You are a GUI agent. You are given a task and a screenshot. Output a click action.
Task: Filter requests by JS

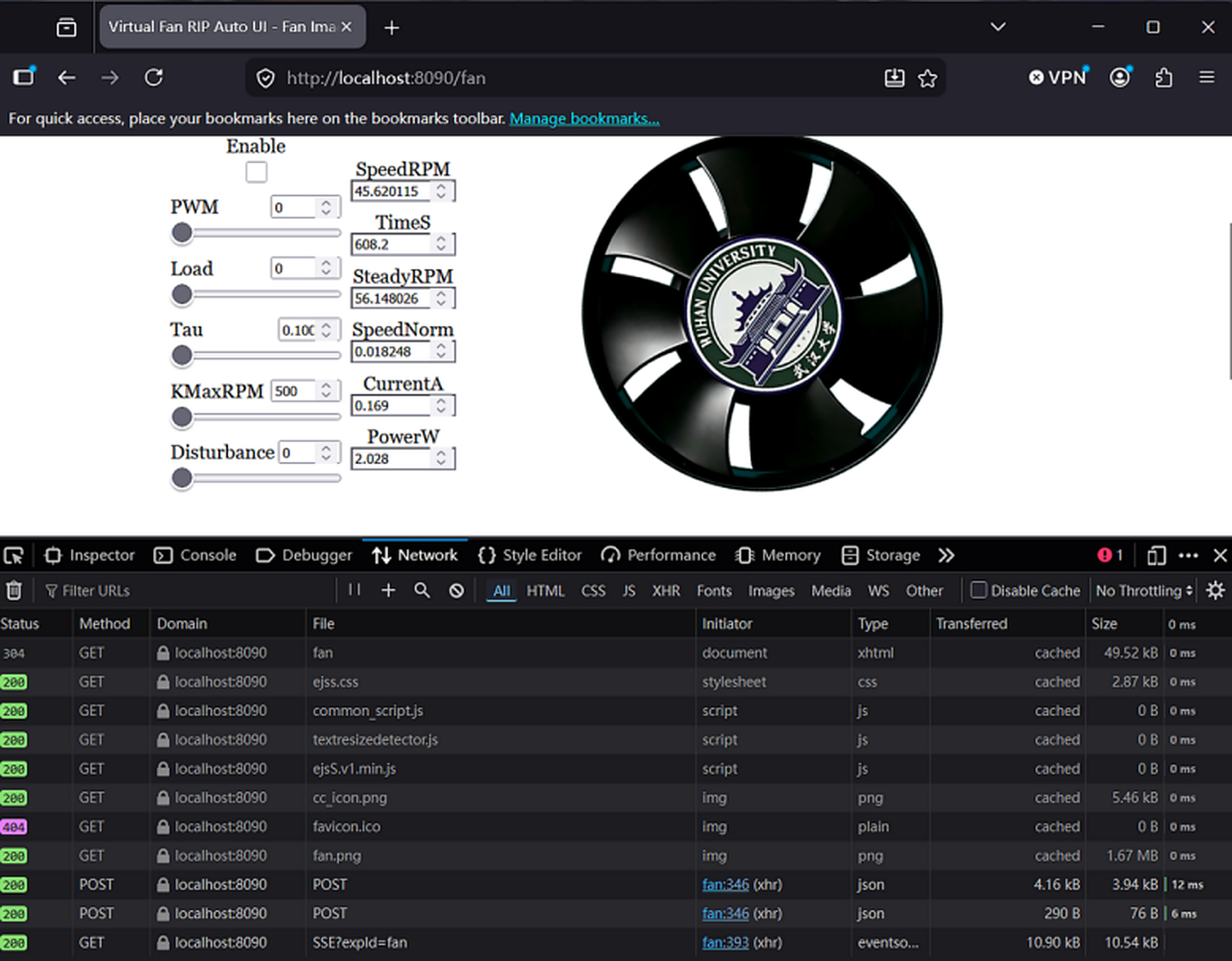(x=629, y=591)
